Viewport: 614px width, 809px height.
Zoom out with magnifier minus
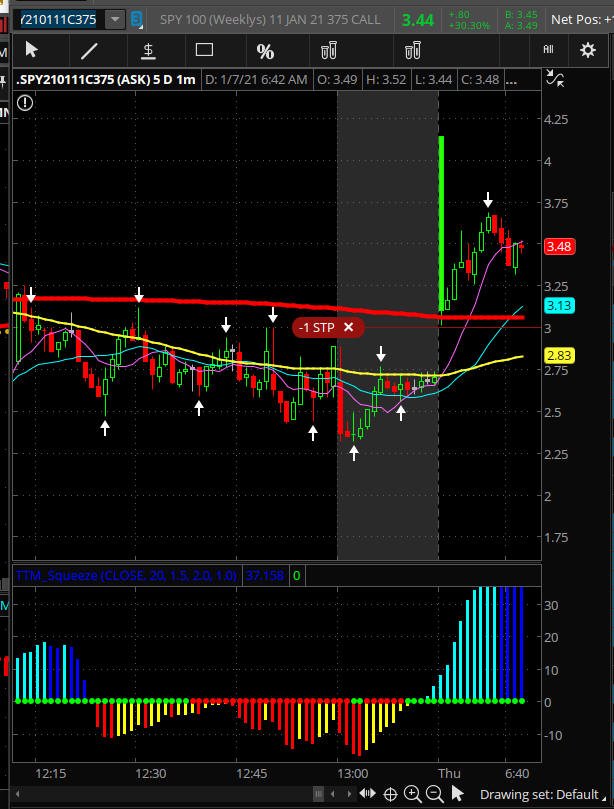435,794
